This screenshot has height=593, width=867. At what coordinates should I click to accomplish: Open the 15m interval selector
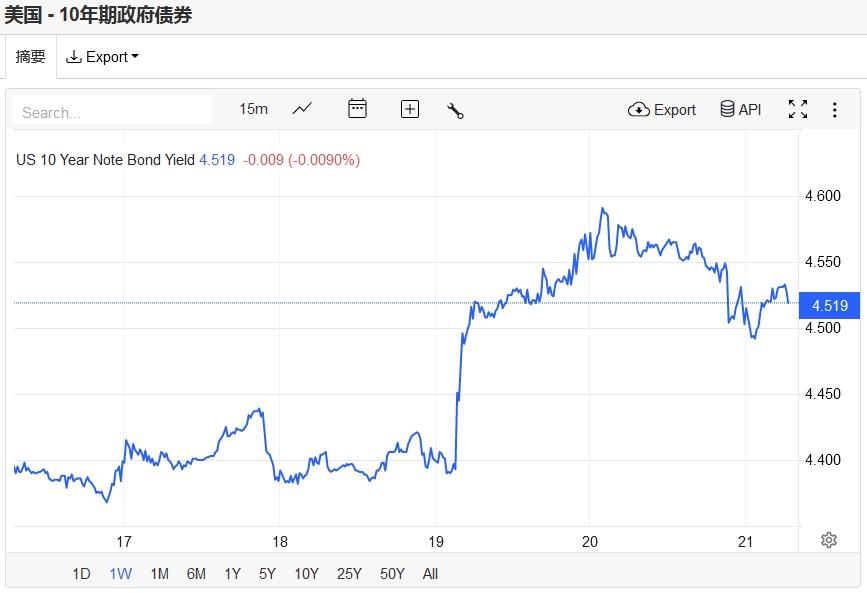pyautogui.click(x=253, y=109)
